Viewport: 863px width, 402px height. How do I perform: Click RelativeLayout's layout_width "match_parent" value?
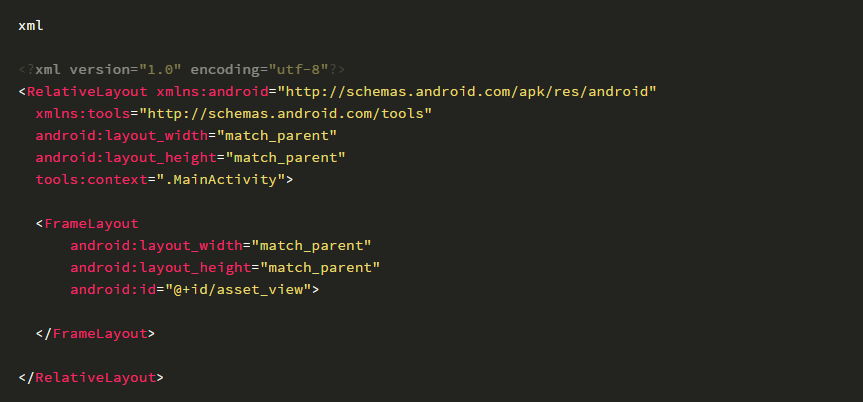point(278,136)
